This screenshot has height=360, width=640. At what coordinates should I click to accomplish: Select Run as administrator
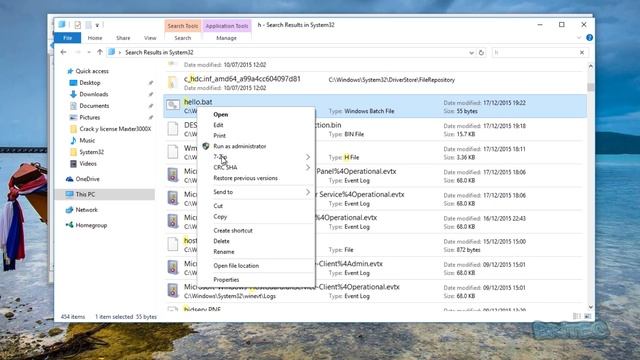[x=240, y=146]
